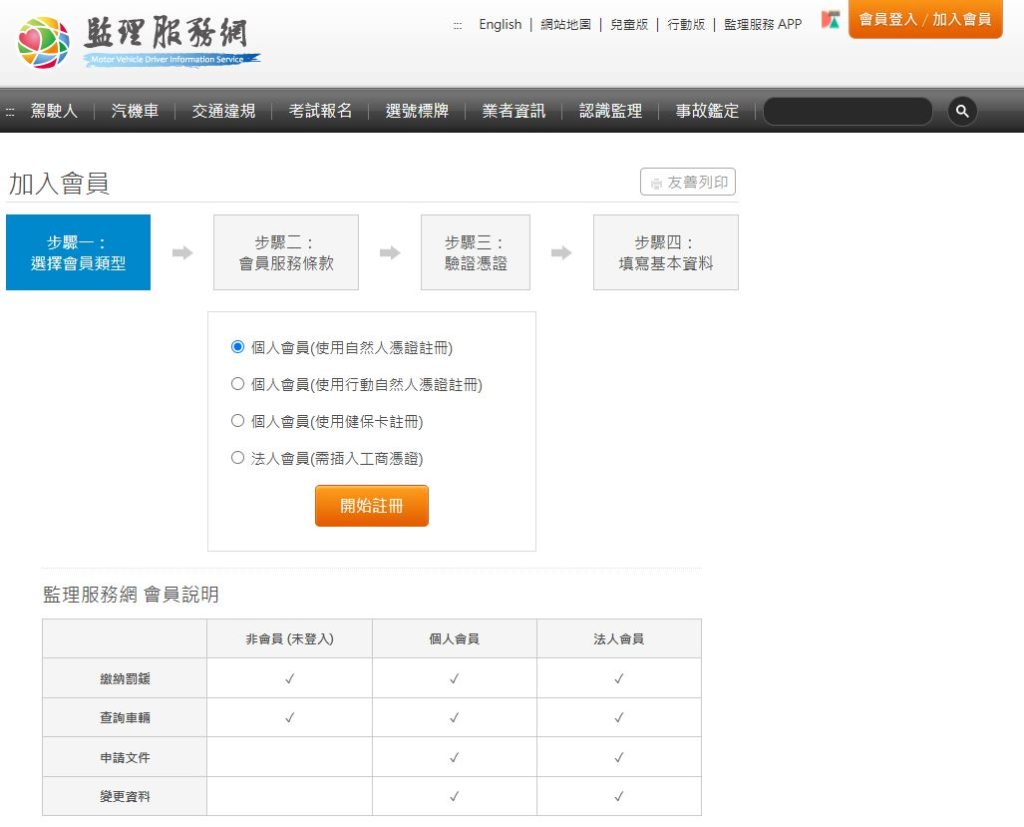Open the 選號標牌 menu

point(417,111)
